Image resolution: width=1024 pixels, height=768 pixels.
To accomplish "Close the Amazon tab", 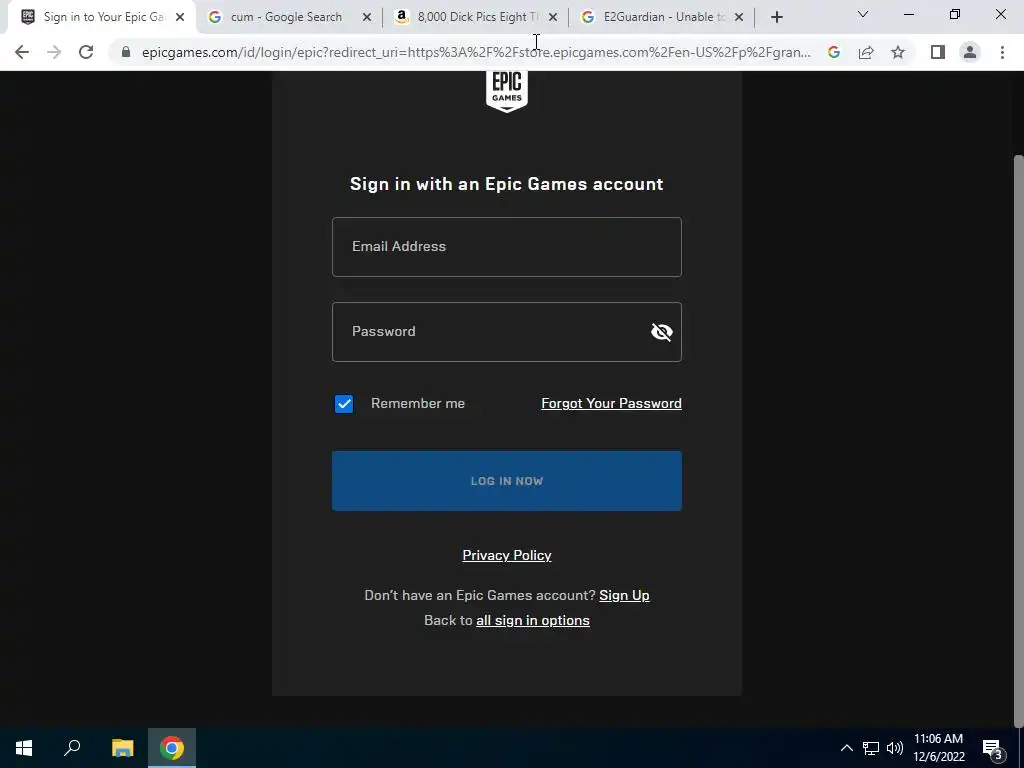I will (553, 18).
